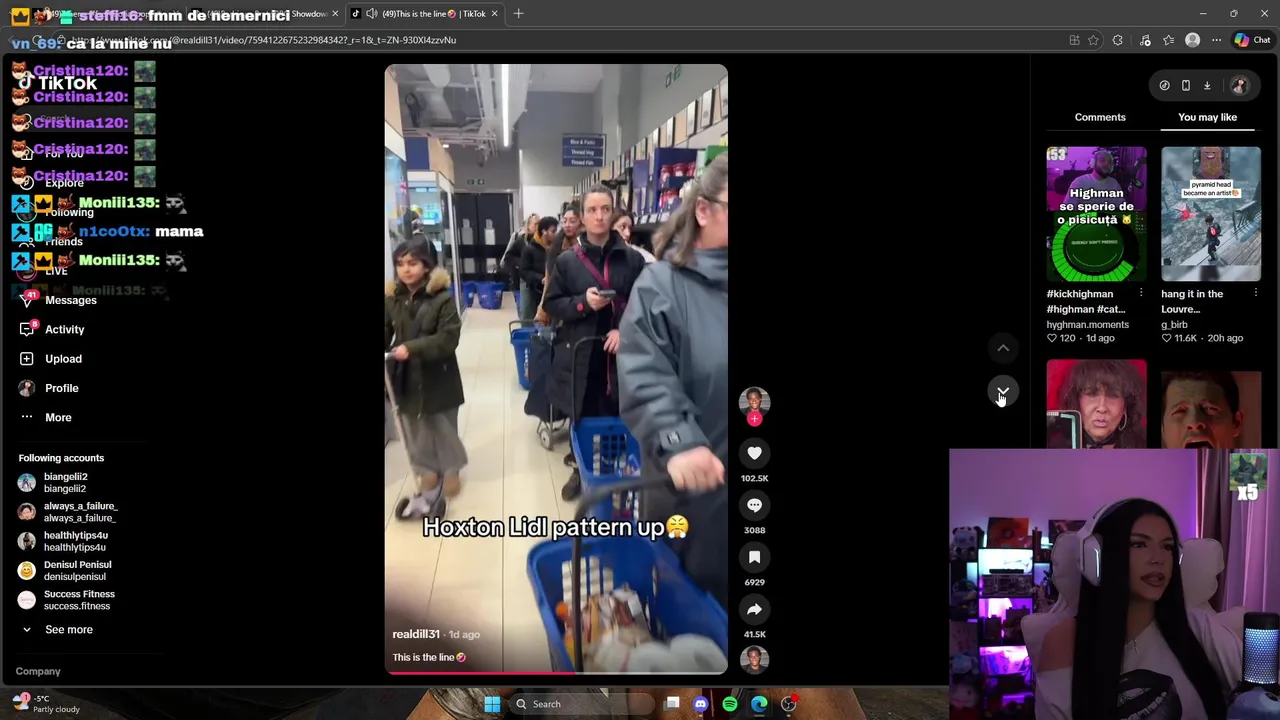The image size is (1280, 720).
Task: Follow creator with the red plus badge
Action: coord(754,419)
